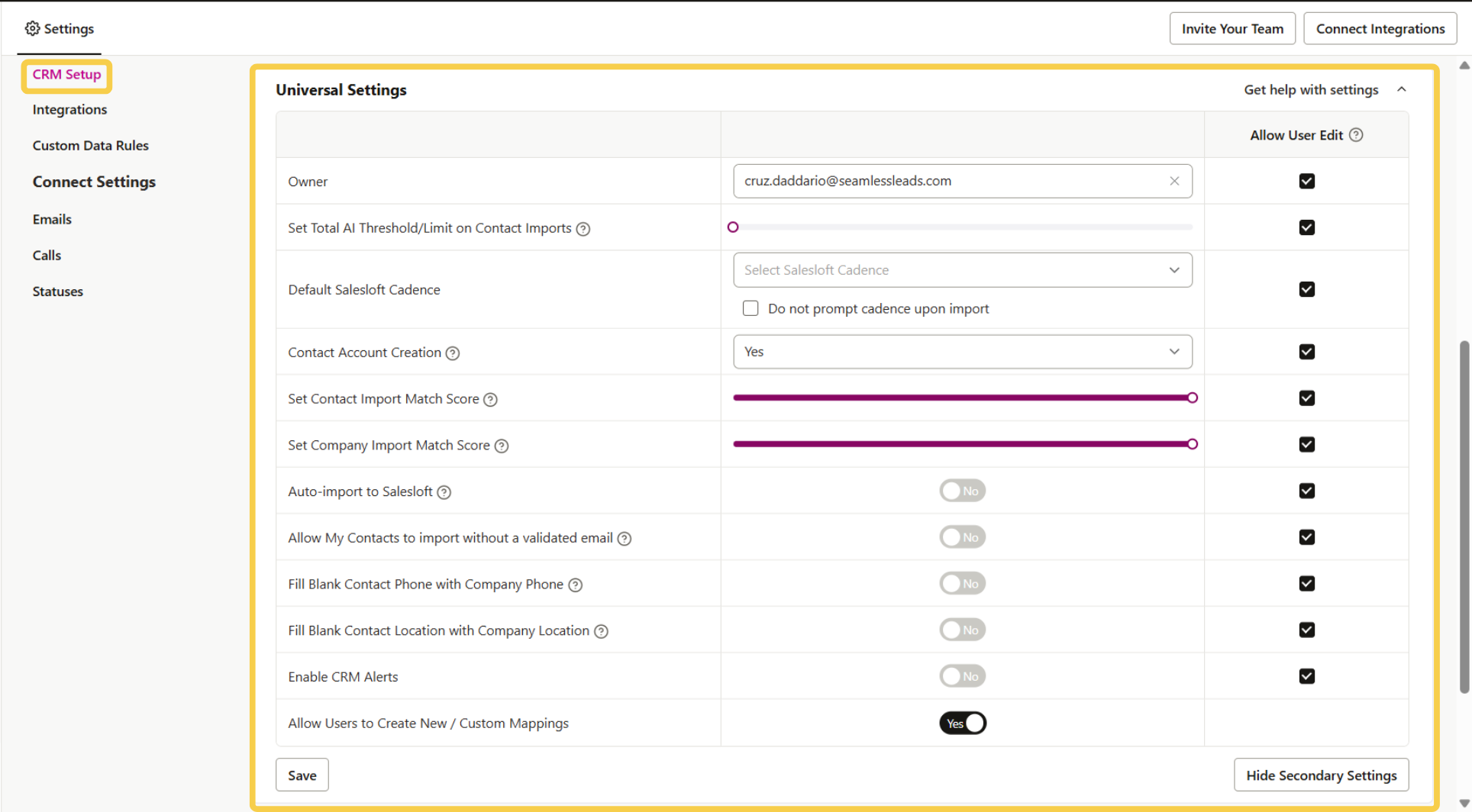Open help for Fill Blank Contact Phone setting

point(575,585)
